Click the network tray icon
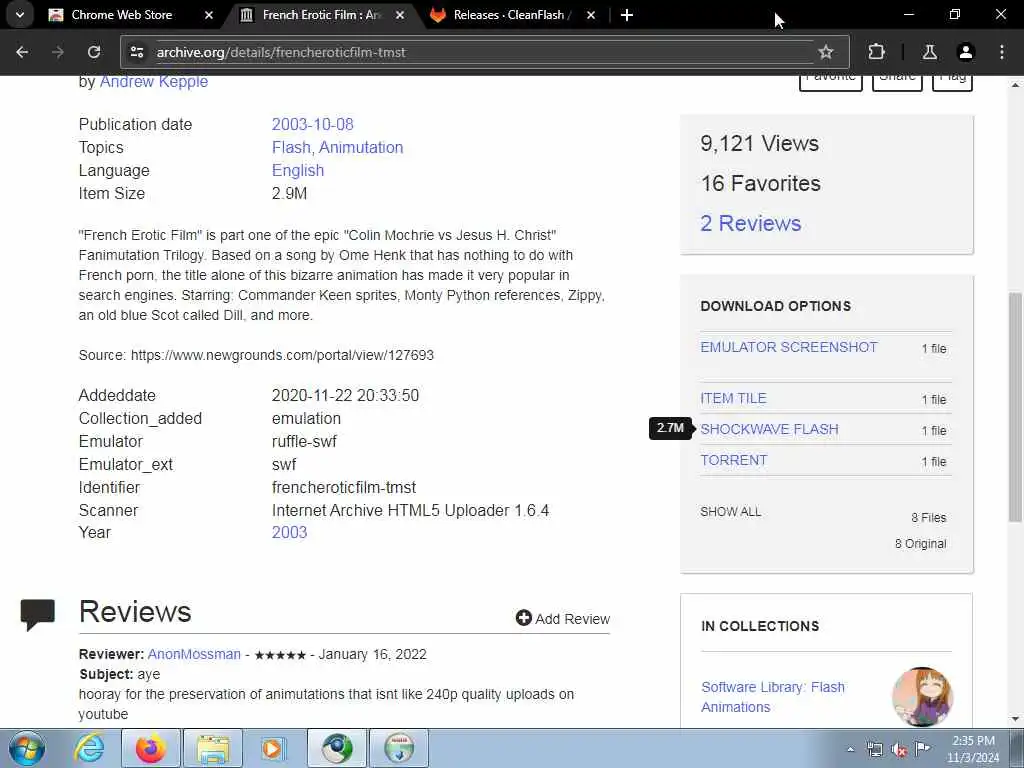The height and width of the screenshot is (768, 1024). tap(875, 750)
